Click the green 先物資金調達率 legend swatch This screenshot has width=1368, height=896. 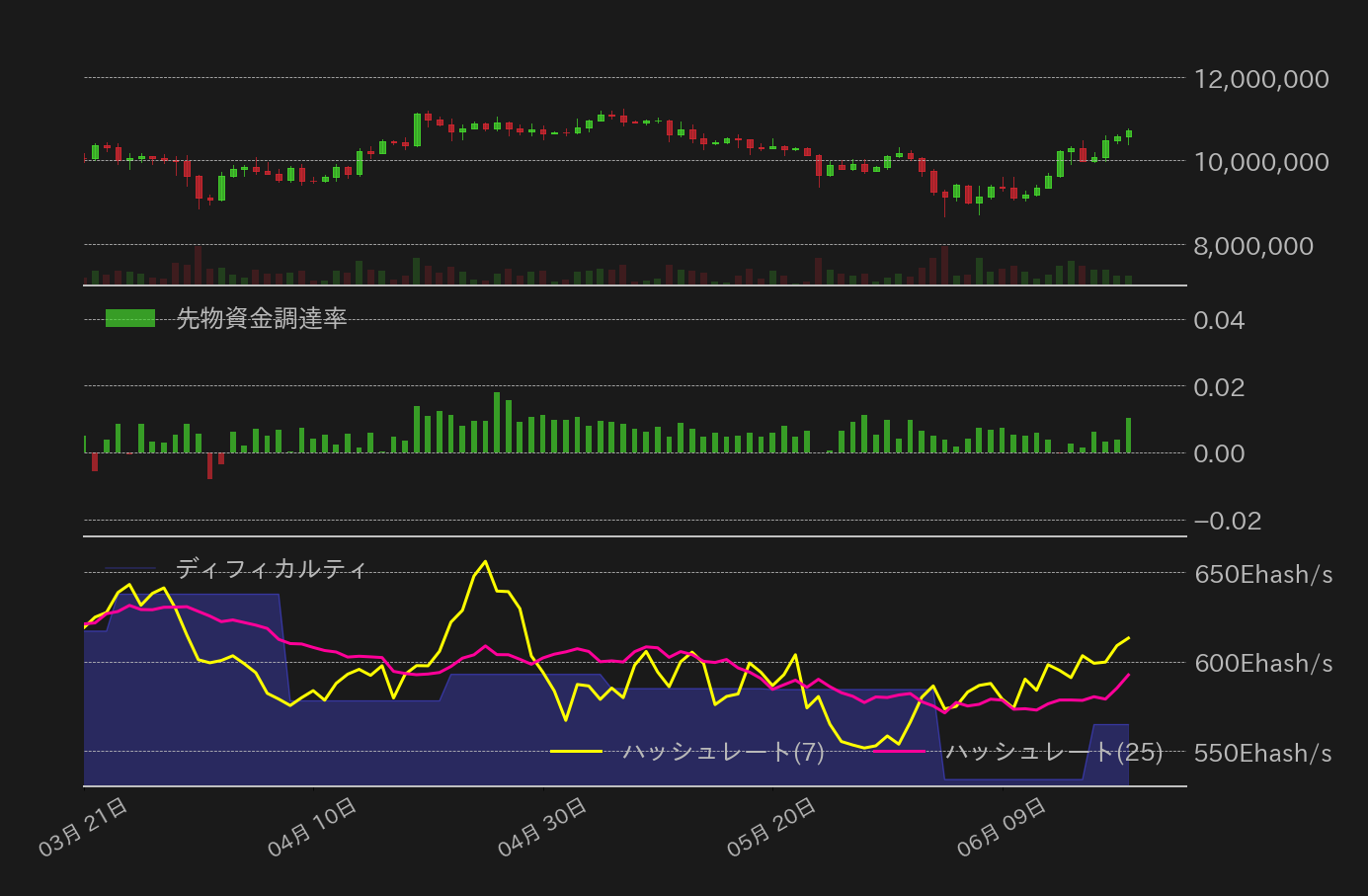click(130, 318)
